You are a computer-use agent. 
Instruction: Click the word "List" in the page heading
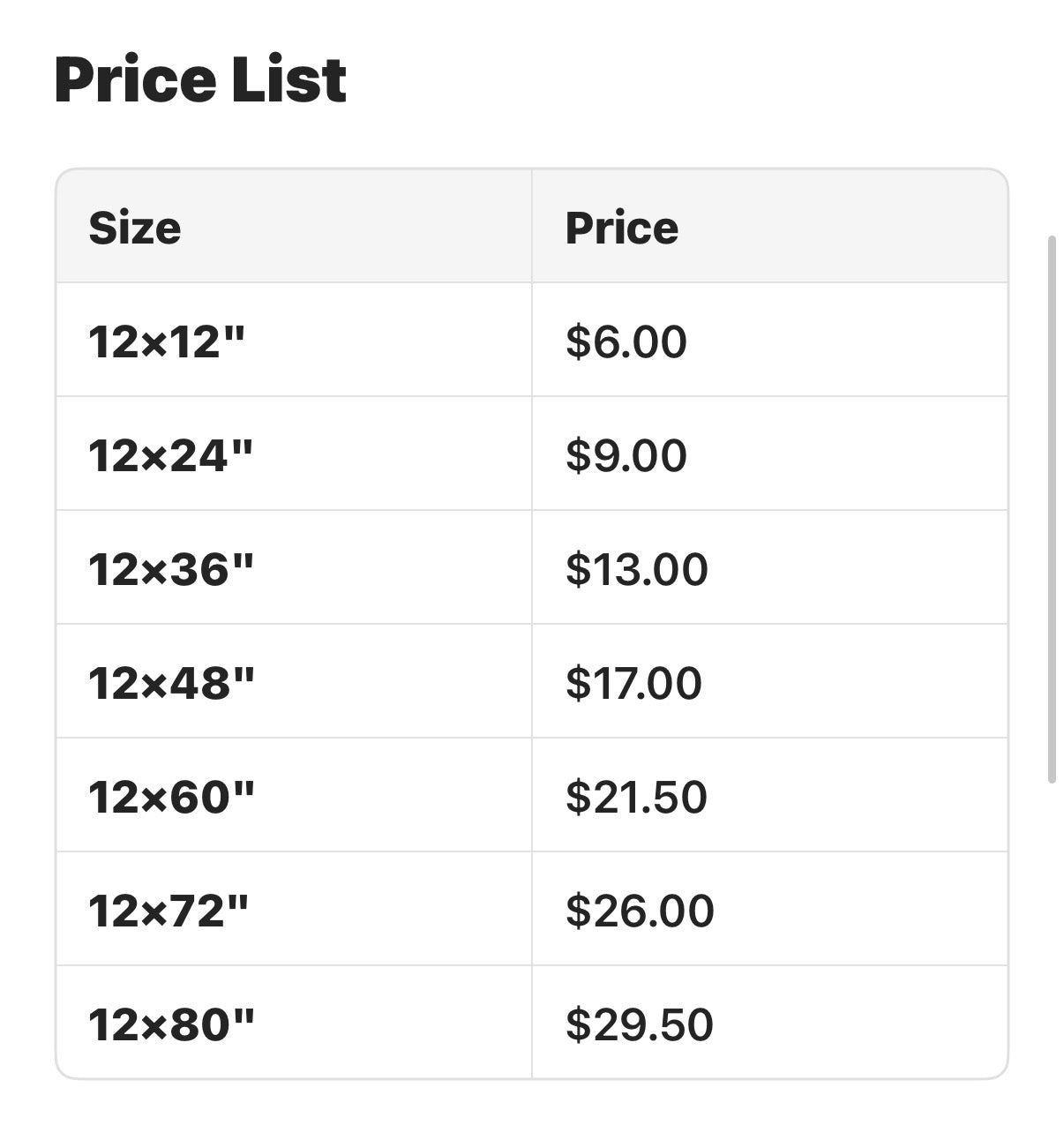(289, 79)
